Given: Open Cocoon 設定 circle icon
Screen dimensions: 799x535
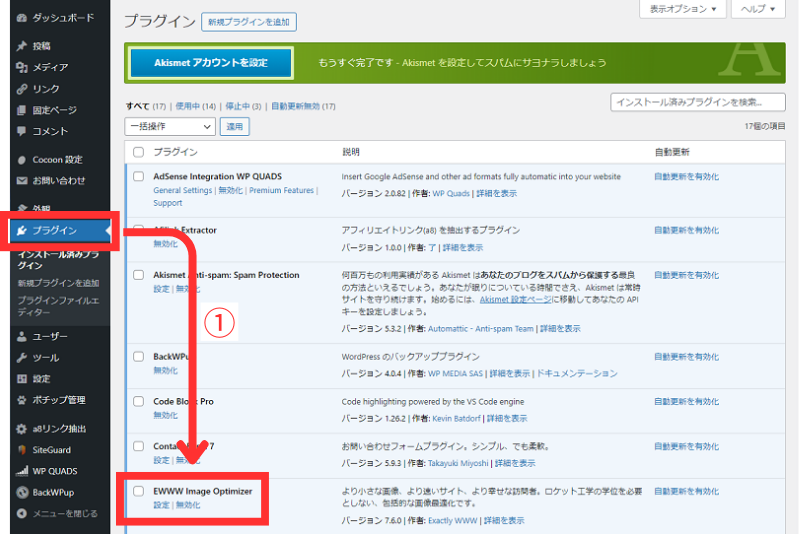Looking at the screenshot, I should point(21,160).
